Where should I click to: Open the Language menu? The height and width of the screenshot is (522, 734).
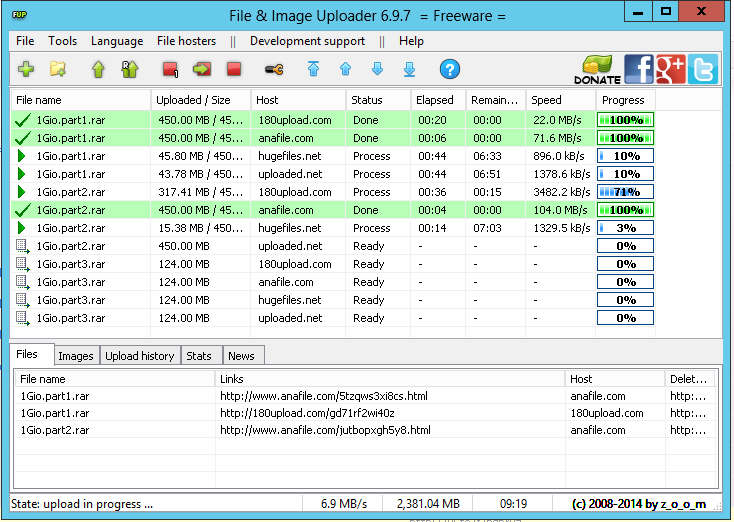coord(117,41)
